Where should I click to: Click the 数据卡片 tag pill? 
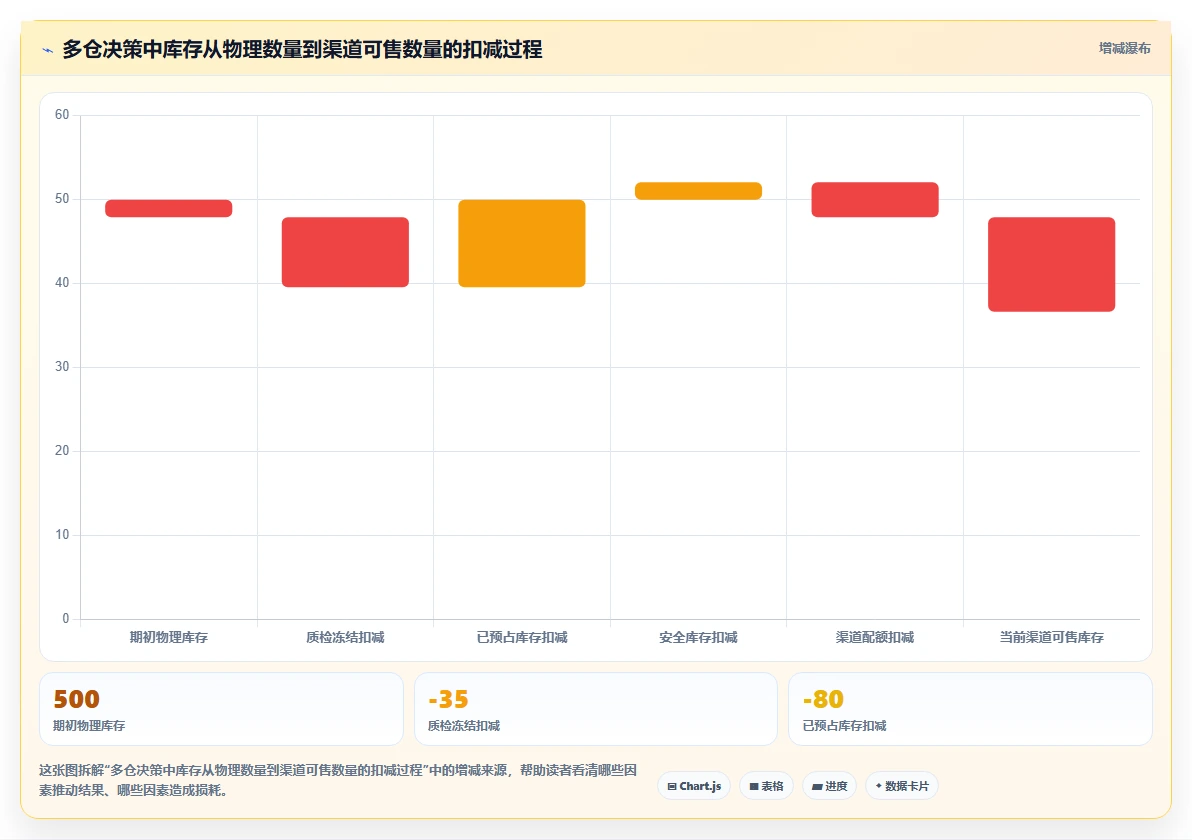tap(902, 786)
